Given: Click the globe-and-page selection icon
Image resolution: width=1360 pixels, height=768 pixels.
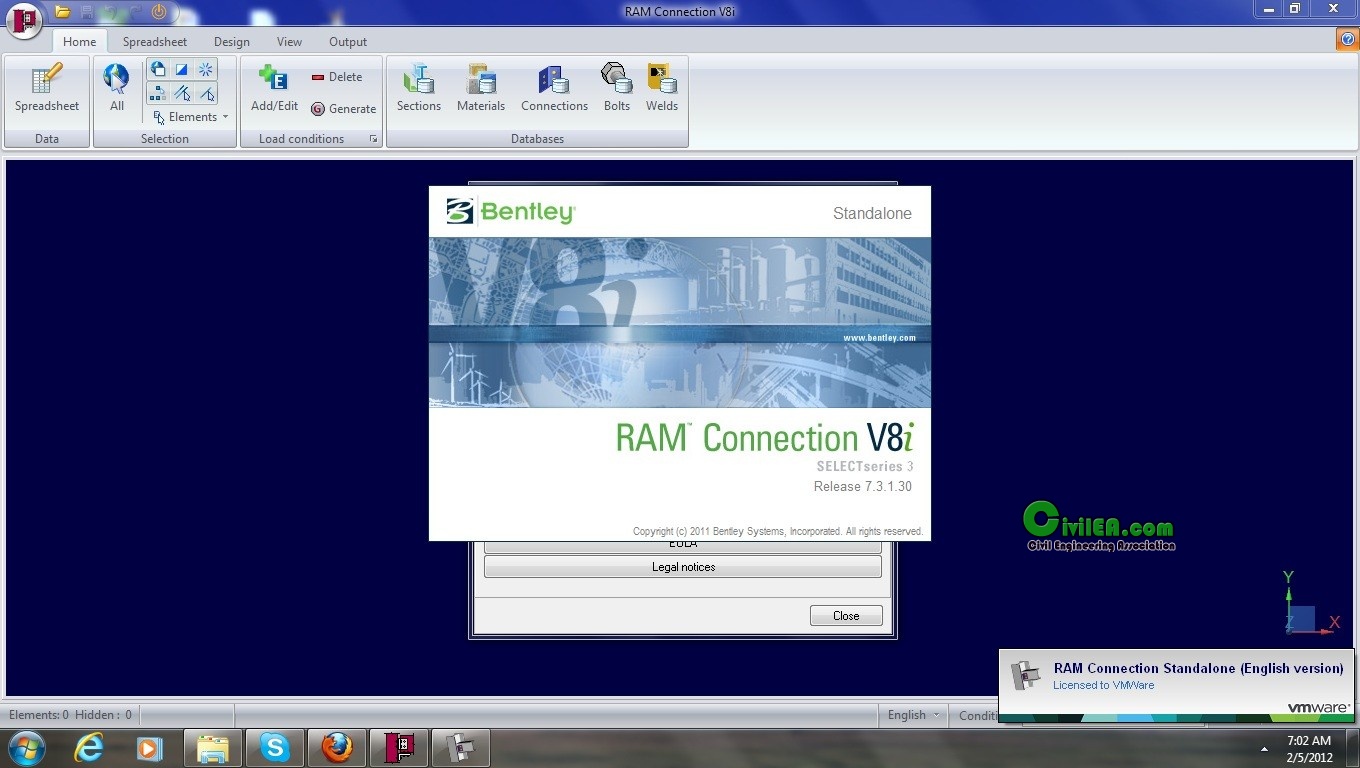Looking at the screenshot, I should tap(158, 69).
